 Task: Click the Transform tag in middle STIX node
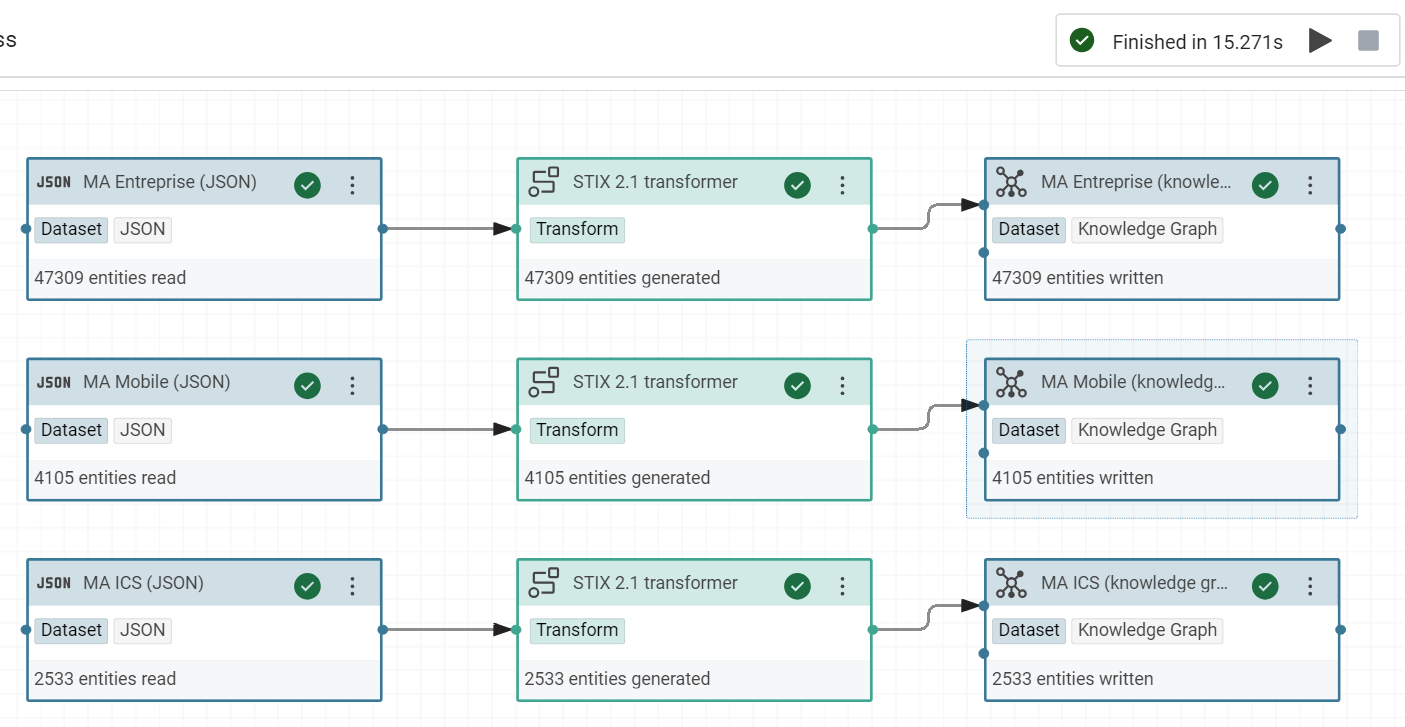pos(577,430)
